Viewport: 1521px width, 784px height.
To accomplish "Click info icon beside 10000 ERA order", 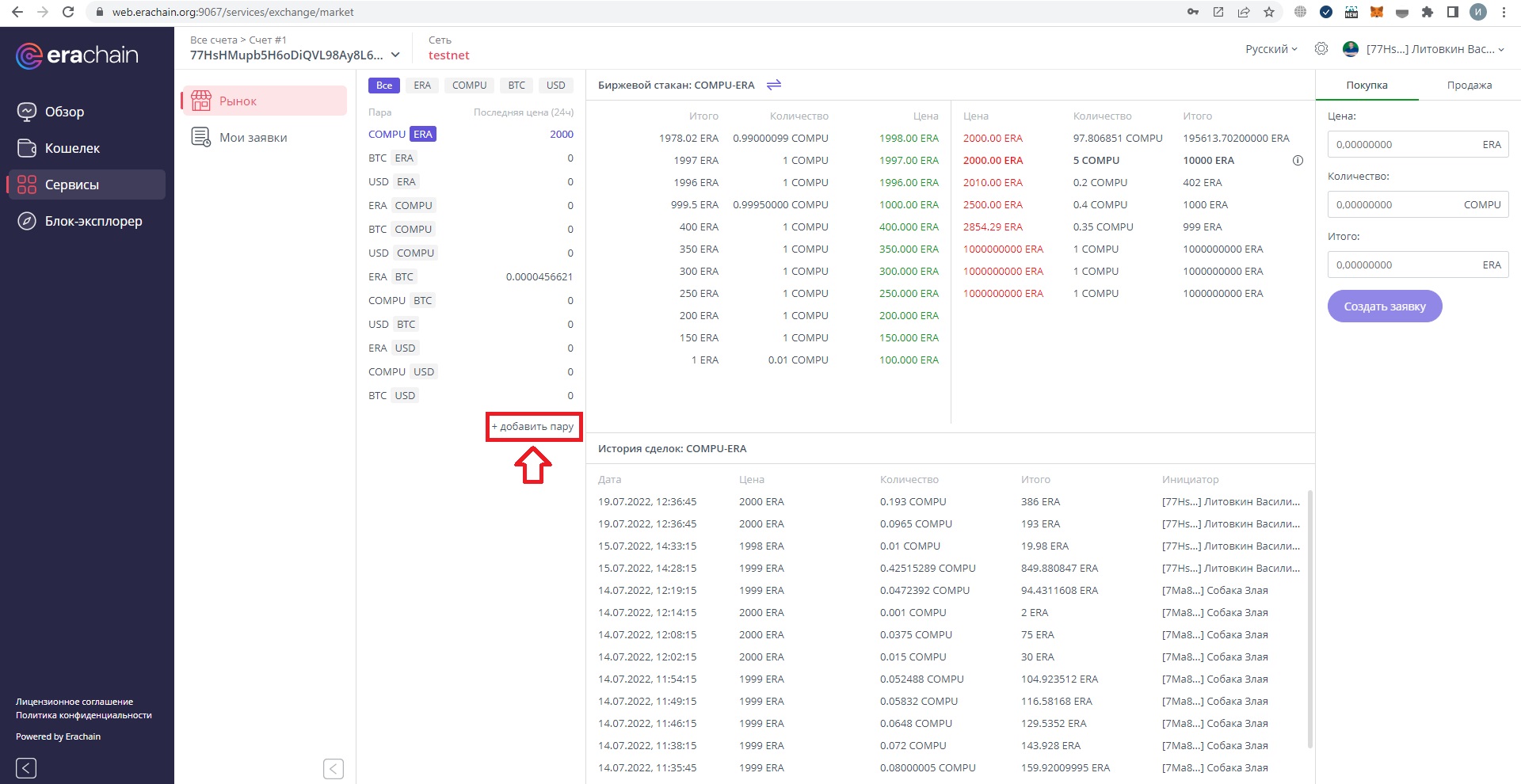I will (1298, 160).
